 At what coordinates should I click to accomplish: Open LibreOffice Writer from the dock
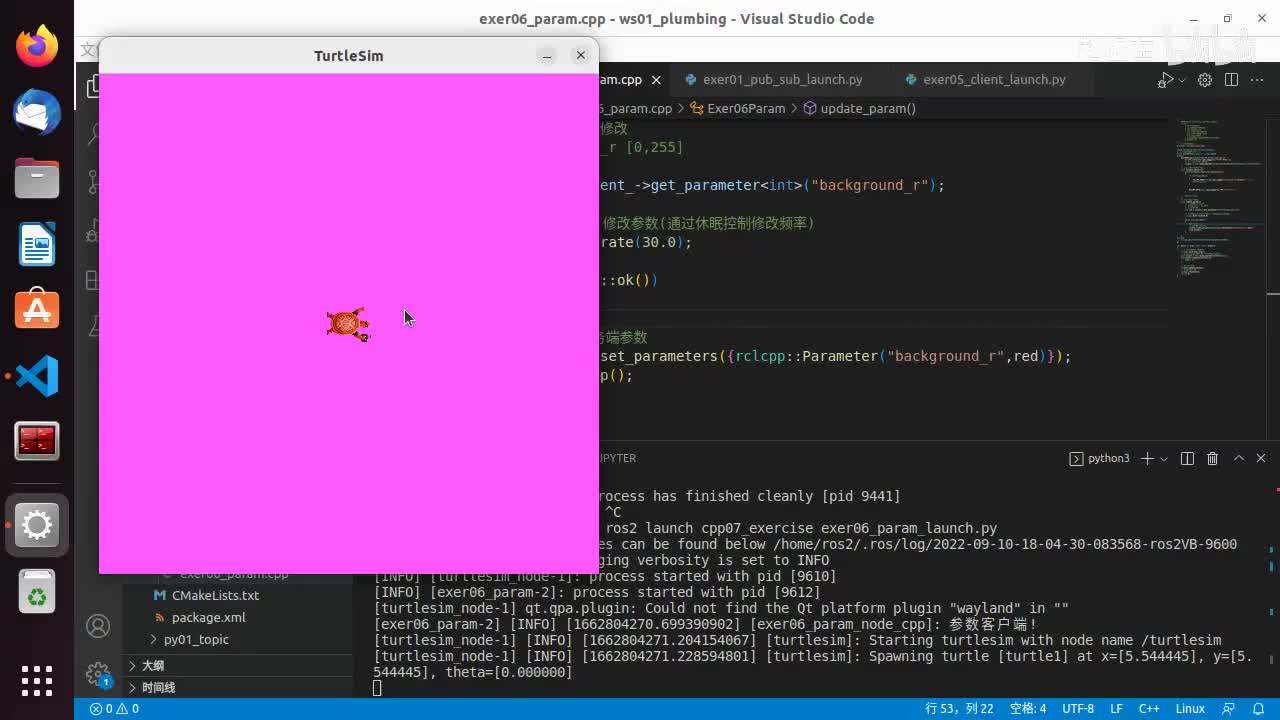point(37,244)
